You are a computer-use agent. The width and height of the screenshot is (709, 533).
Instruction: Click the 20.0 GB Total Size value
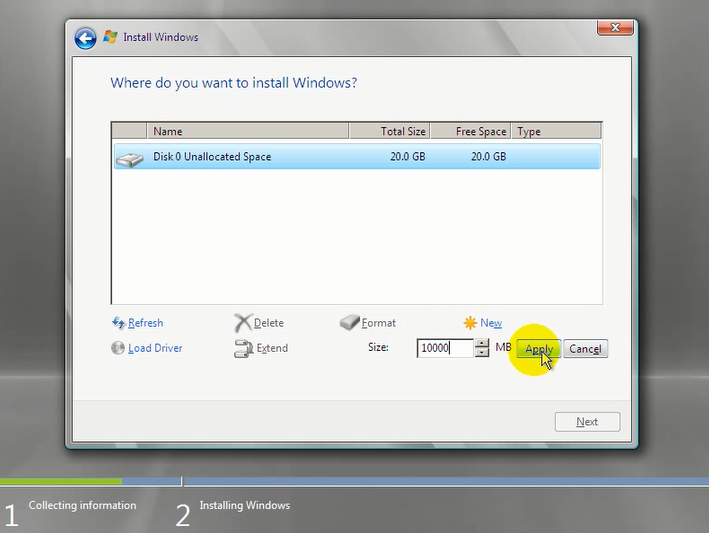(x=407, y=156)
